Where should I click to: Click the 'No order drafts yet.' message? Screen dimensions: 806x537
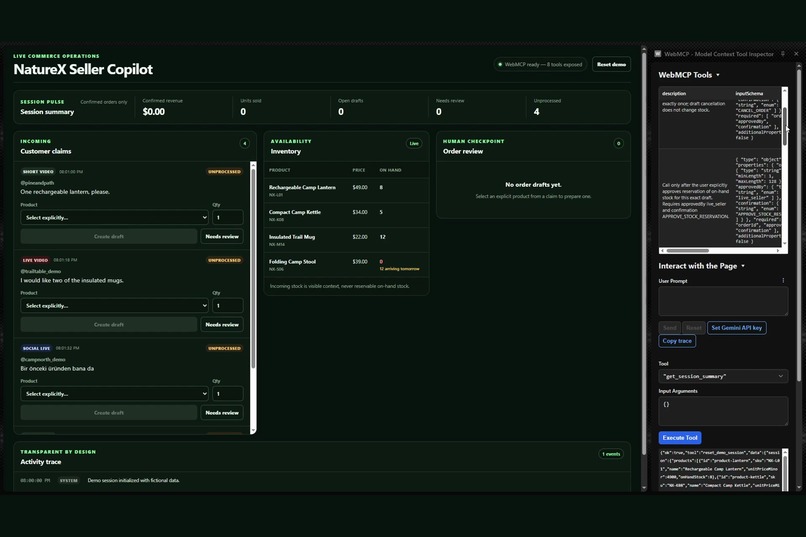[x=533, y=184]
